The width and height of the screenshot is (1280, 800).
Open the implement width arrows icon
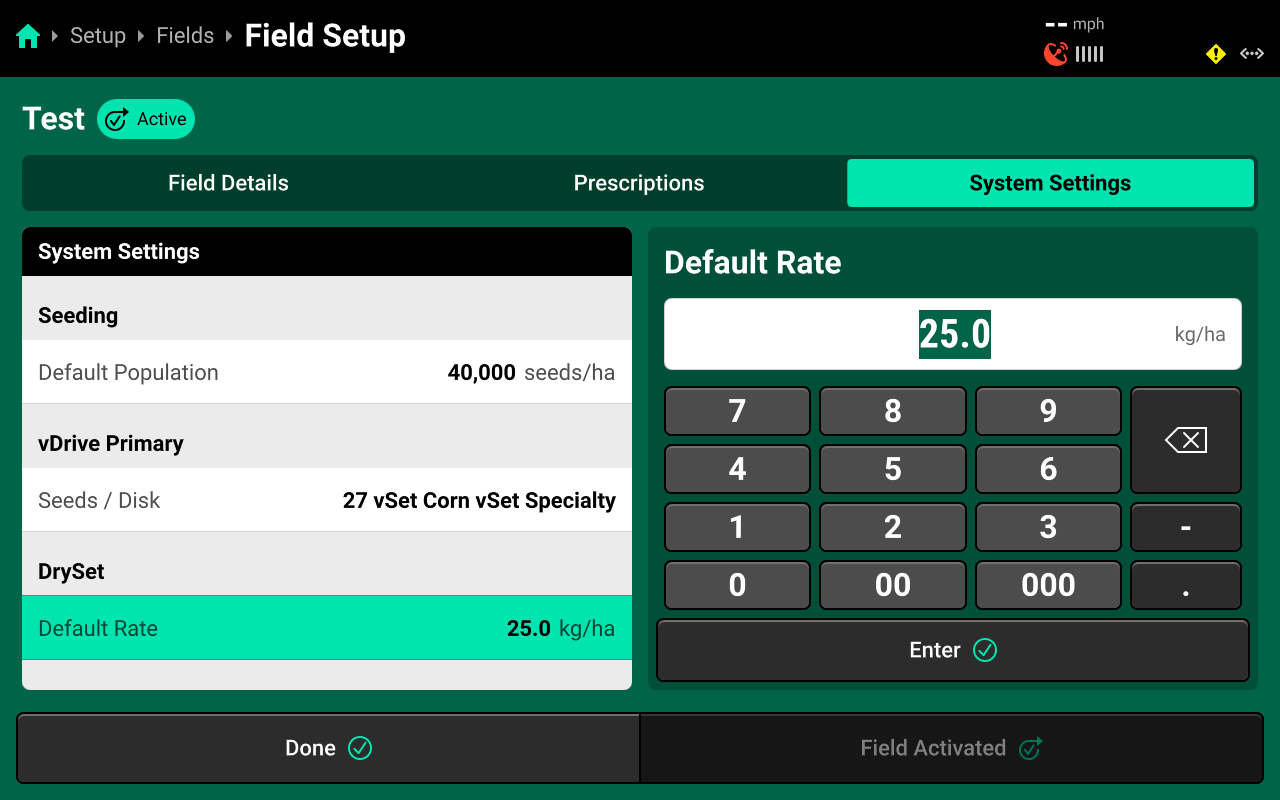[1252, 54]
